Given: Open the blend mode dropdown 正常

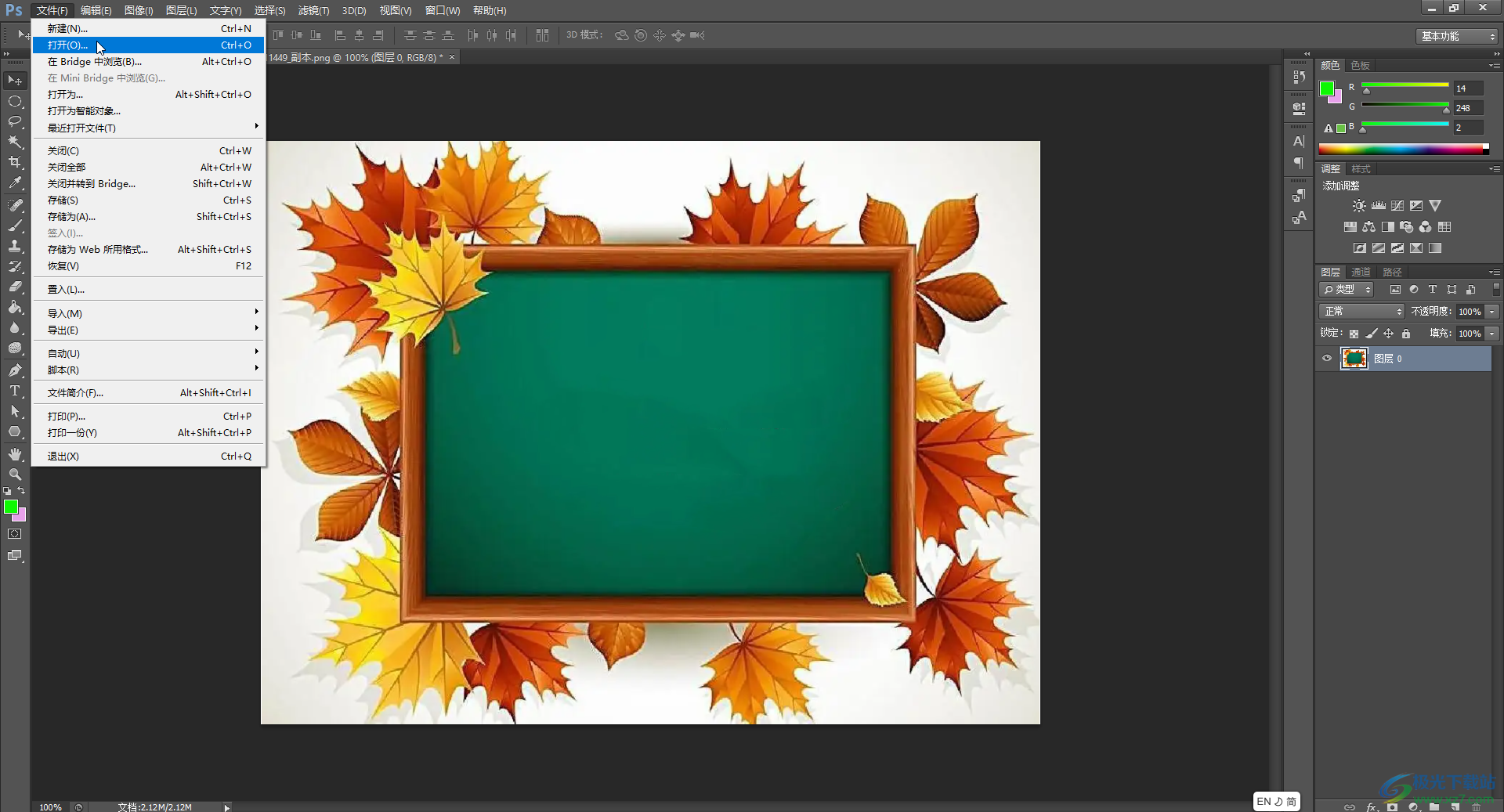Looking at the screenshot, I should [x=1361, y=312].
